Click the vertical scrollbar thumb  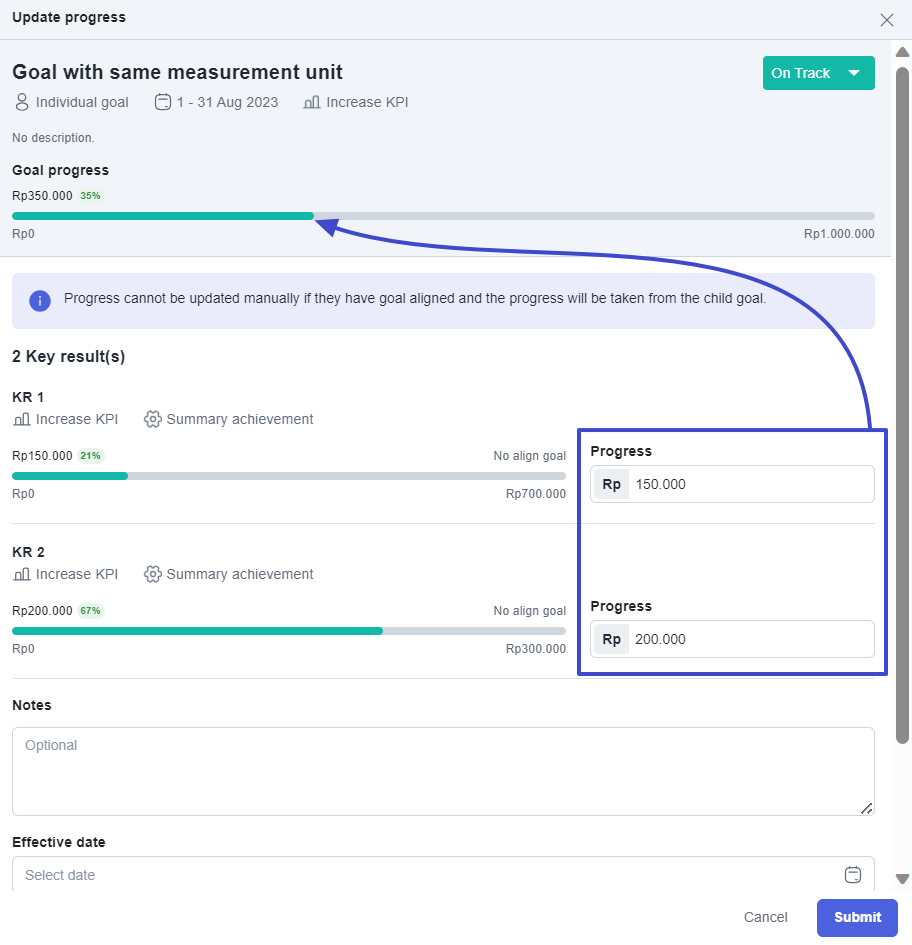coord(902,406)
